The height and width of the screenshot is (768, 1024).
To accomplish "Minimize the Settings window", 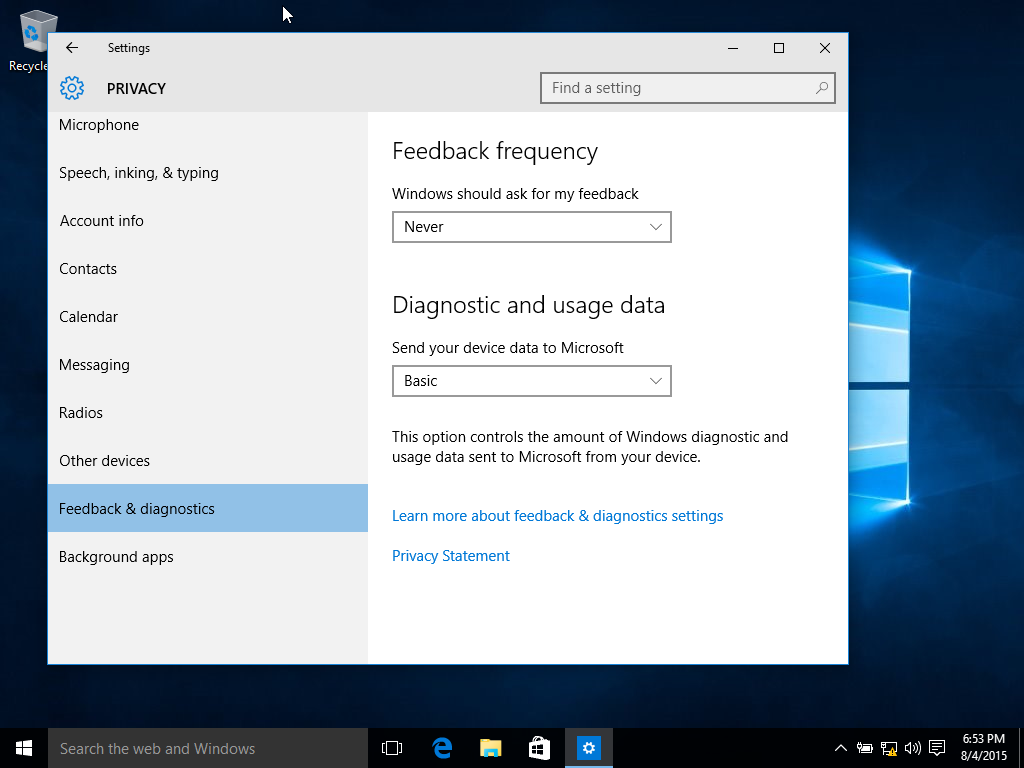I will click(x=733, y=48).
